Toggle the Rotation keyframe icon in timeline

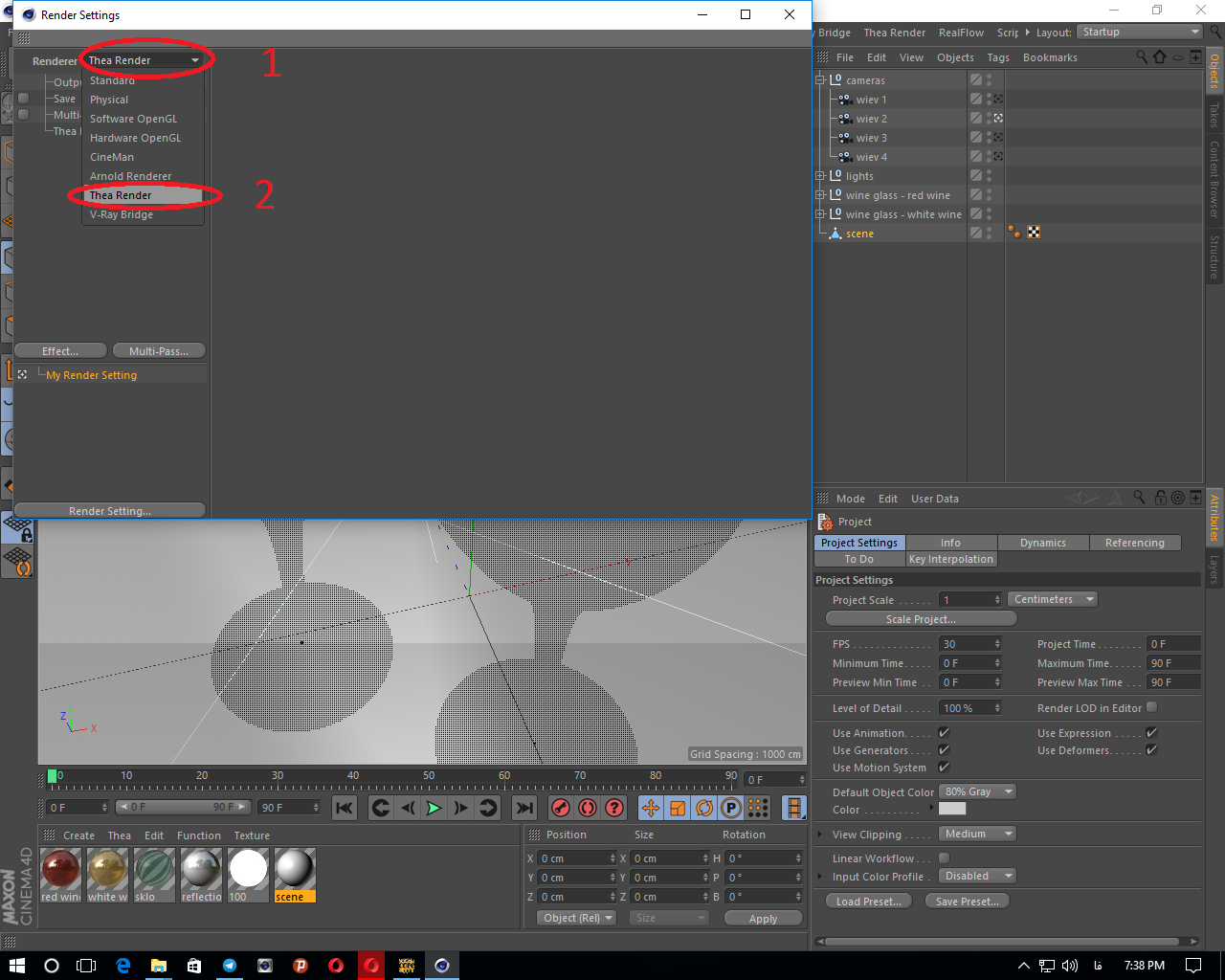pyautogui.click(x=704, y=808)
